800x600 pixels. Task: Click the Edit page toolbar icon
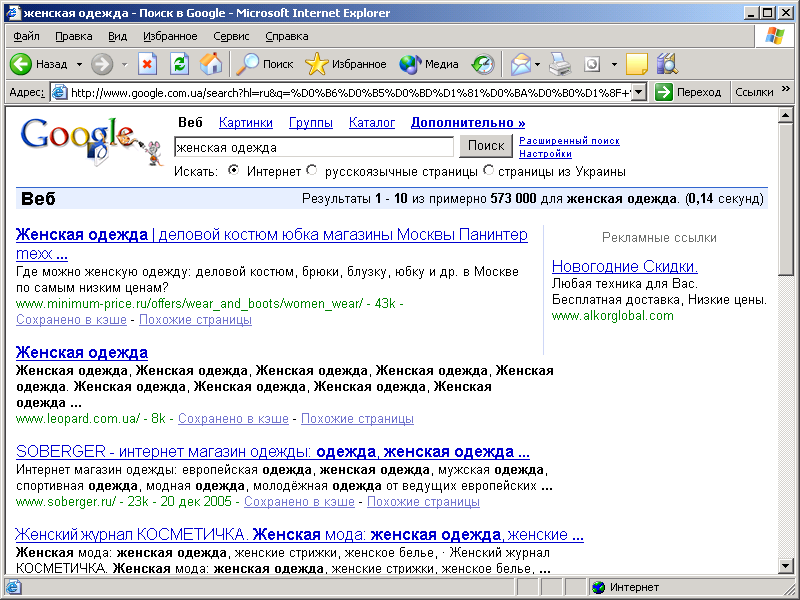point(592,64)
